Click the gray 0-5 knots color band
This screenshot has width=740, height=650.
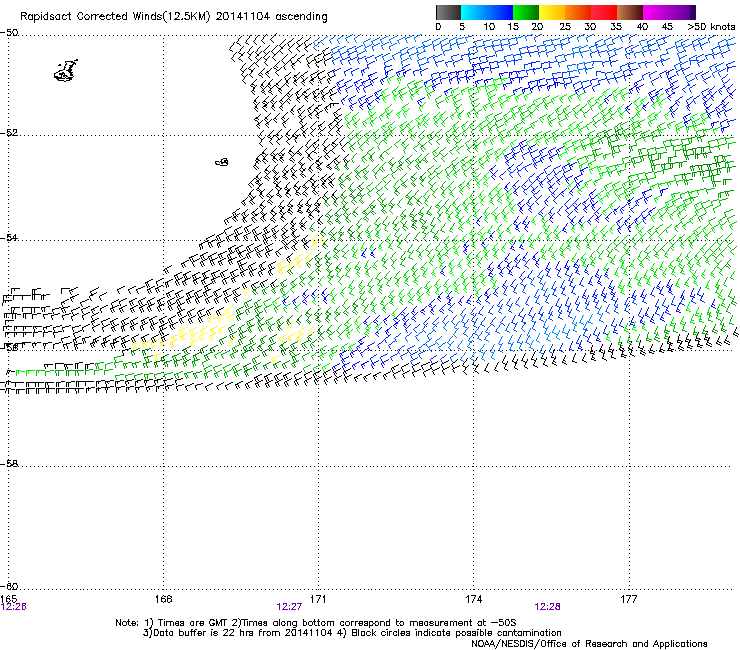click(448, 12)
